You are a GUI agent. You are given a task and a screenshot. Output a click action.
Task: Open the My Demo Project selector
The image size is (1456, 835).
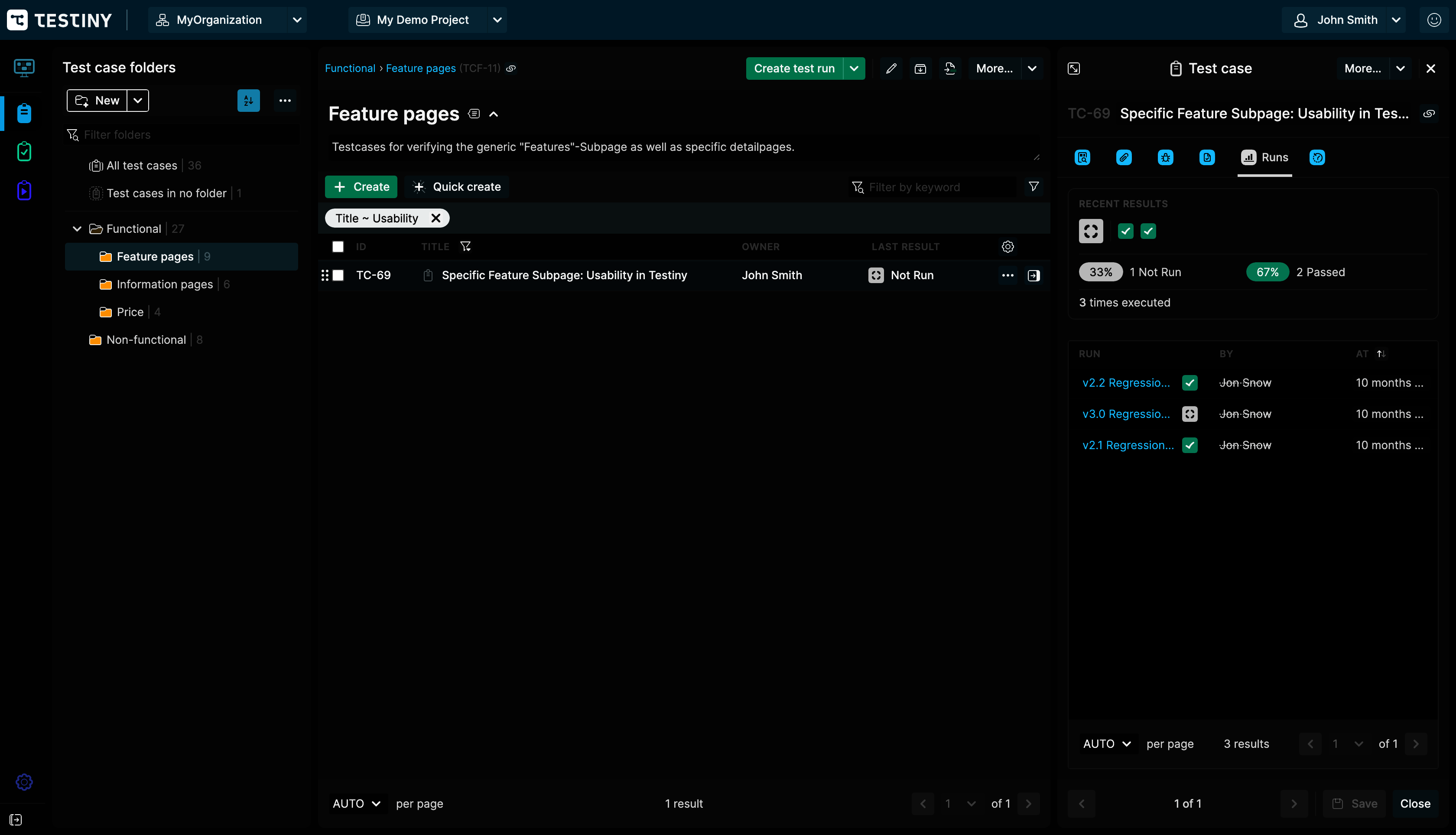click(x=427, y=20)
